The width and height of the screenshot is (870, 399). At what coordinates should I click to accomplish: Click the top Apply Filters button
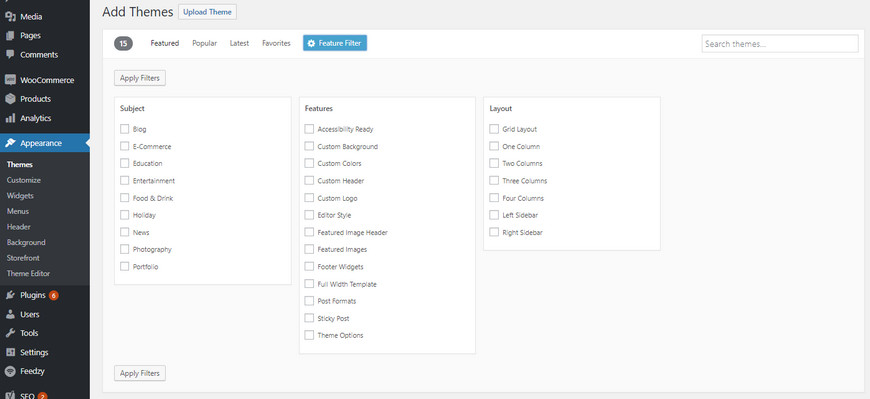[140, 78]
